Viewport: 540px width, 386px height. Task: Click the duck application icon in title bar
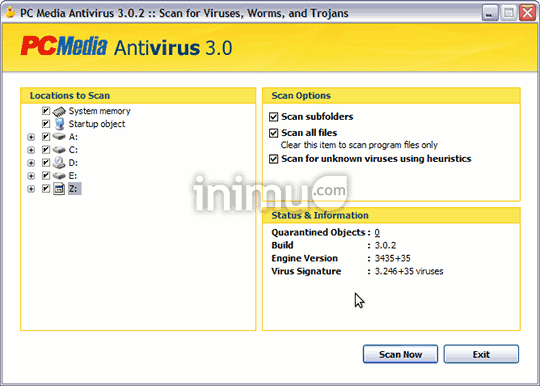click(x=10, y=13)
